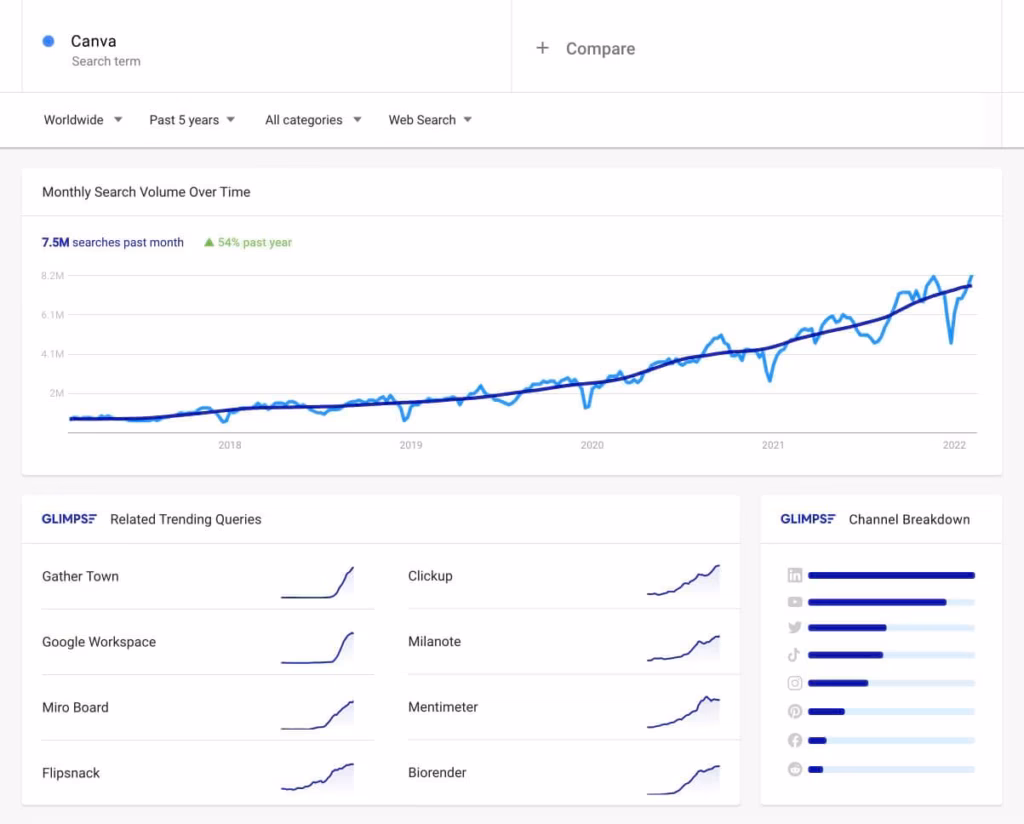The image size is (1024, 824).
Task: Select the Pinterest channel icon
Action: click(794, 711)
